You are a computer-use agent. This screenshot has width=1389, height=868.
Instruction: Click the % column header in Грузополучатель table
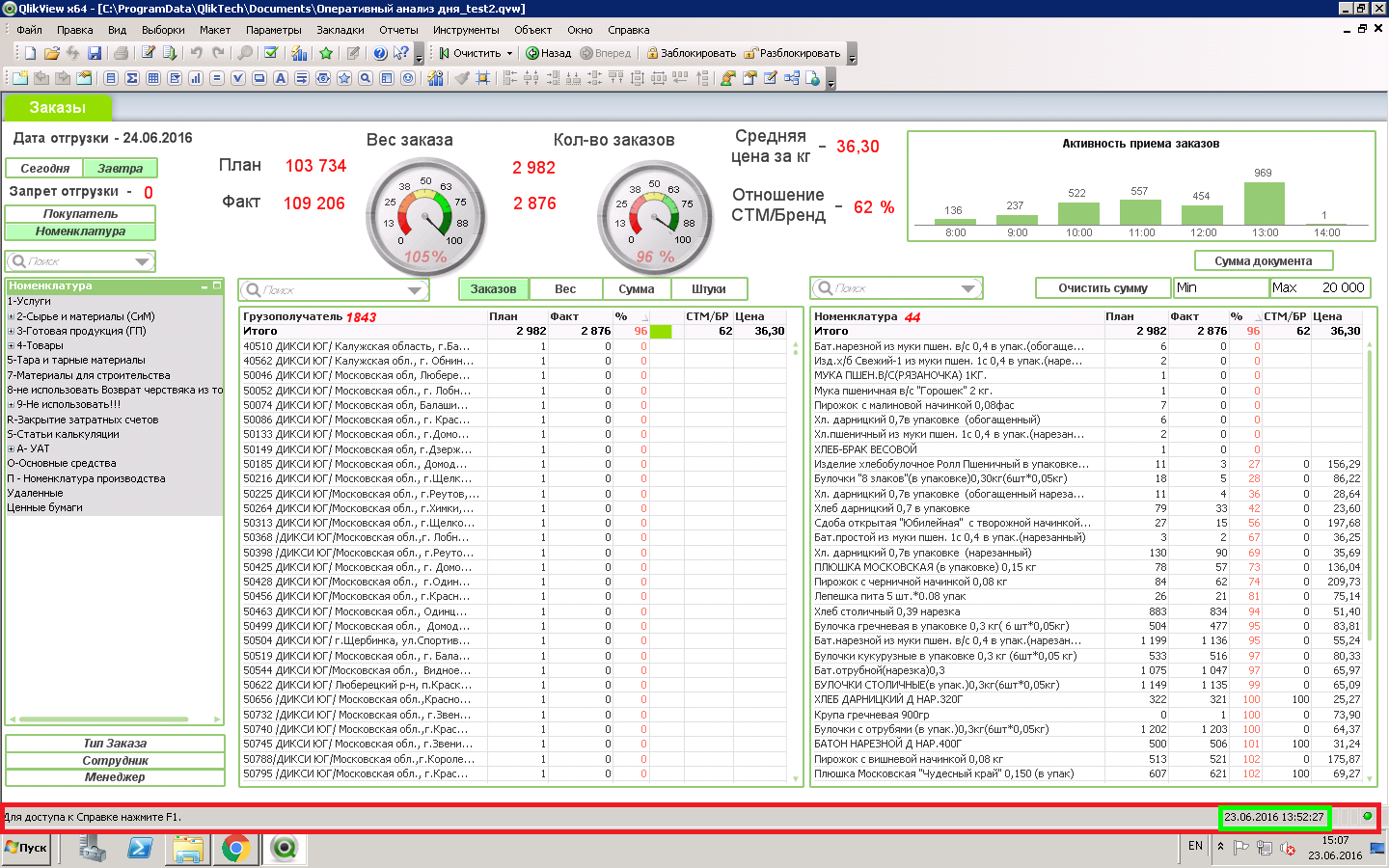click(x=621, y=316)
